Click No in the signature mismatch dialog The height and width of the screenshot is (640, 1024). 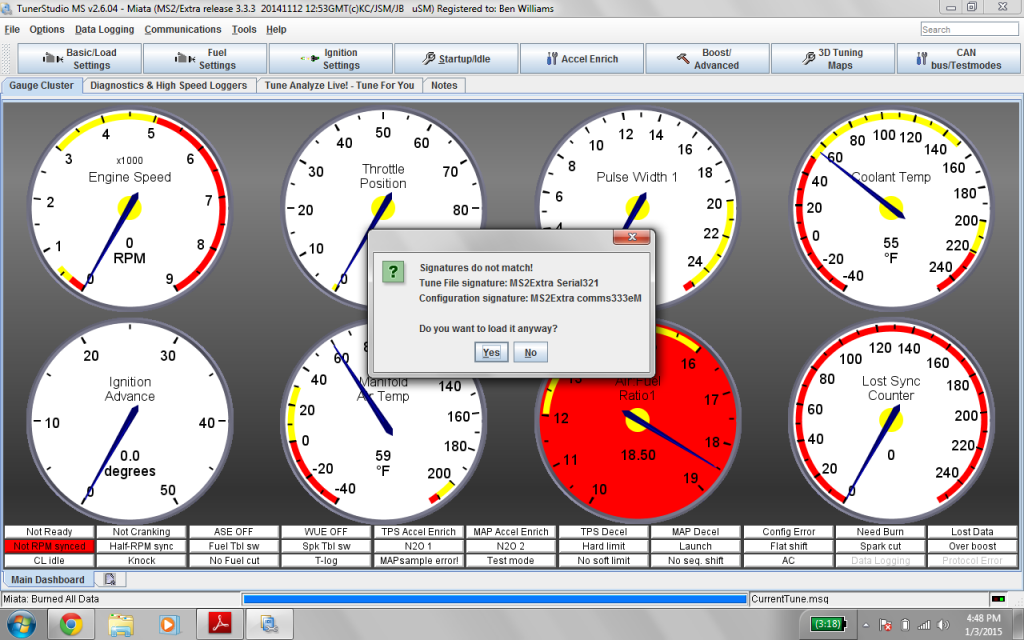[x=530, y=352]
